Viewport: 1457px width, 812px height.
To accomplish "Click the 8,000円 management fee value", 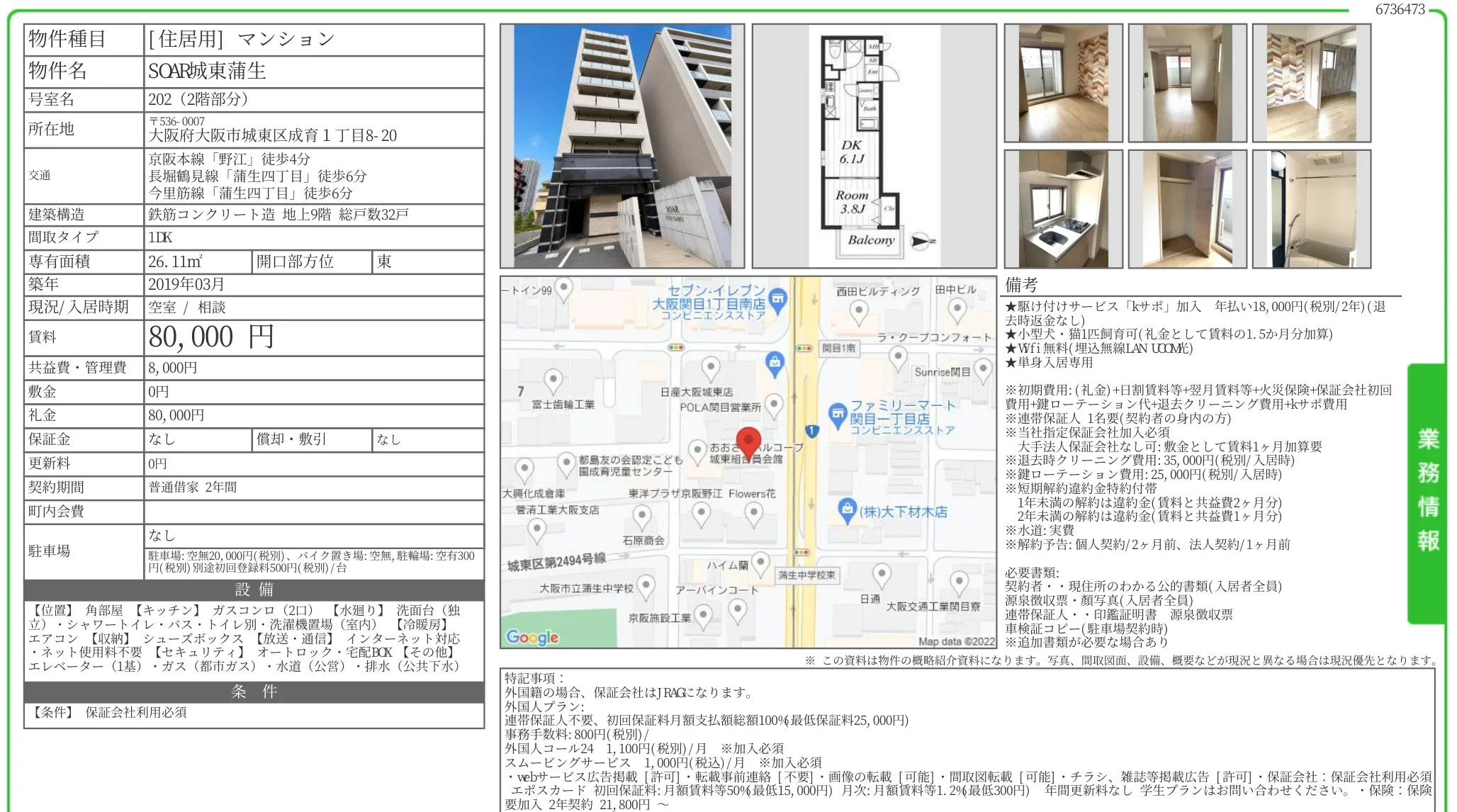I will (173, 368).
